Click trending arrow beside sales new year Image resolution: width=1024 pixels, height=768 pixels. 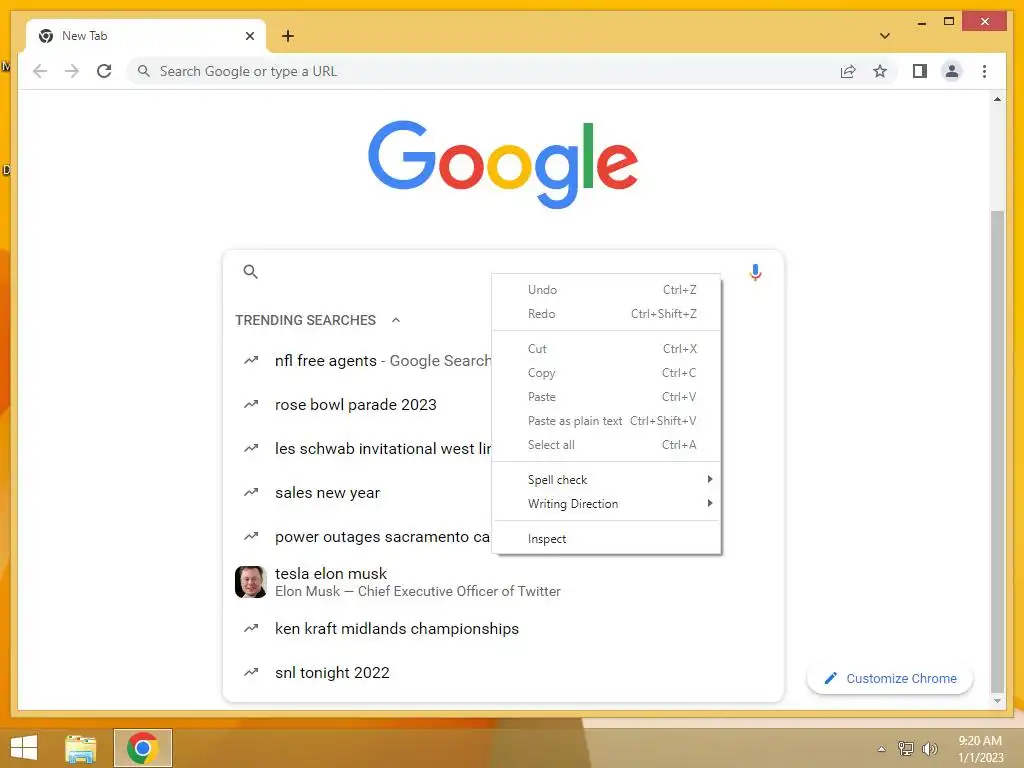pos(251,492)
